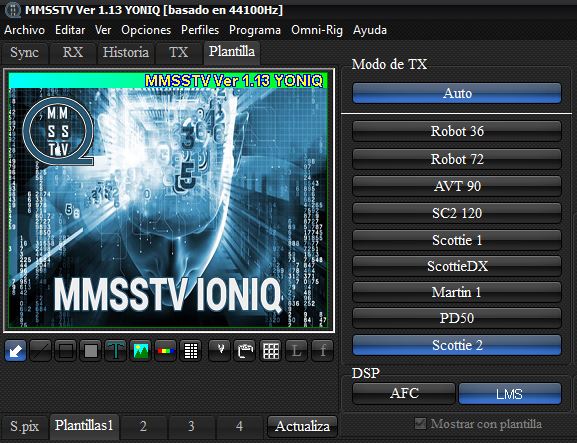The height and width of the screenshot is (443, 577).
Task: Toggle the LMS DSP filter
Action: pyautogui.click(x=510, y=394)
